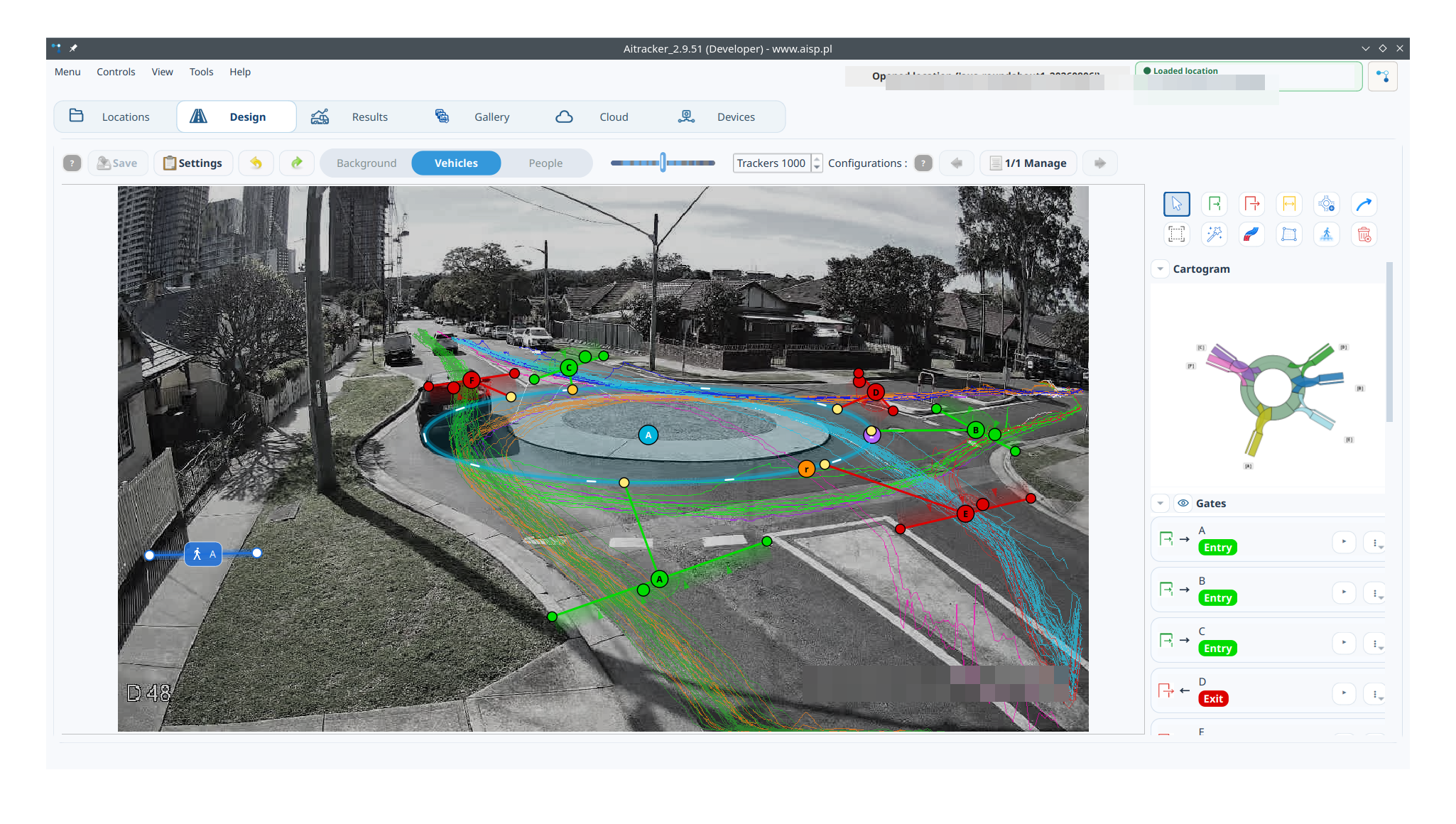1456x824 pixels.
Task: Click the Save button
Action: pos(117,163)
